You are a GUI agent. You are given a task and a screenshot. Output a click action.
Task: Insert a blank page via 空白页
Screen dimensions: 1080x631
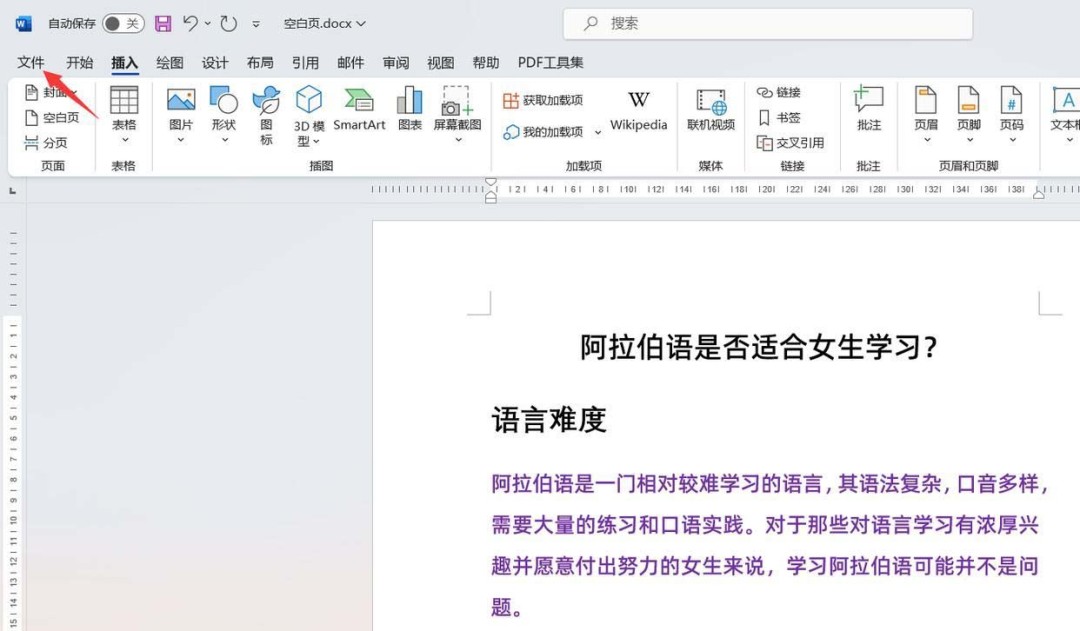coord(50,118)
